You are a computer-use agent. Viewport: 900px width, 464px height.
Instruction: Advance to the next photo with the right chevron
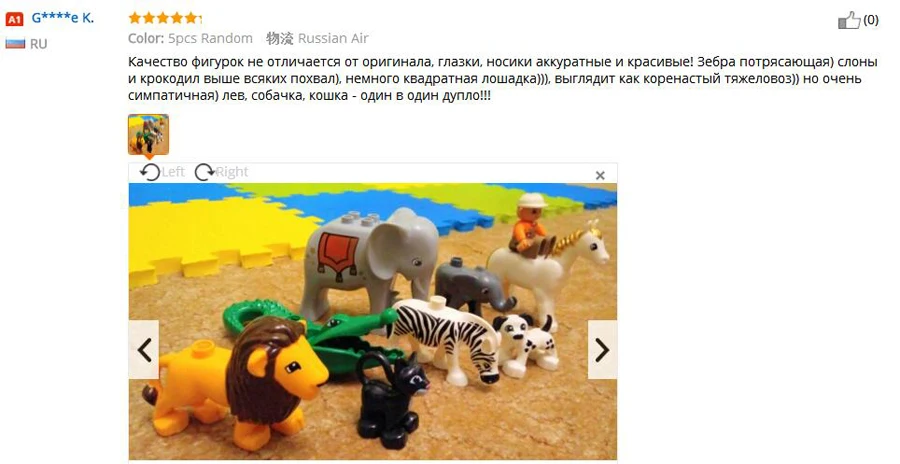[x=602, y=350]
